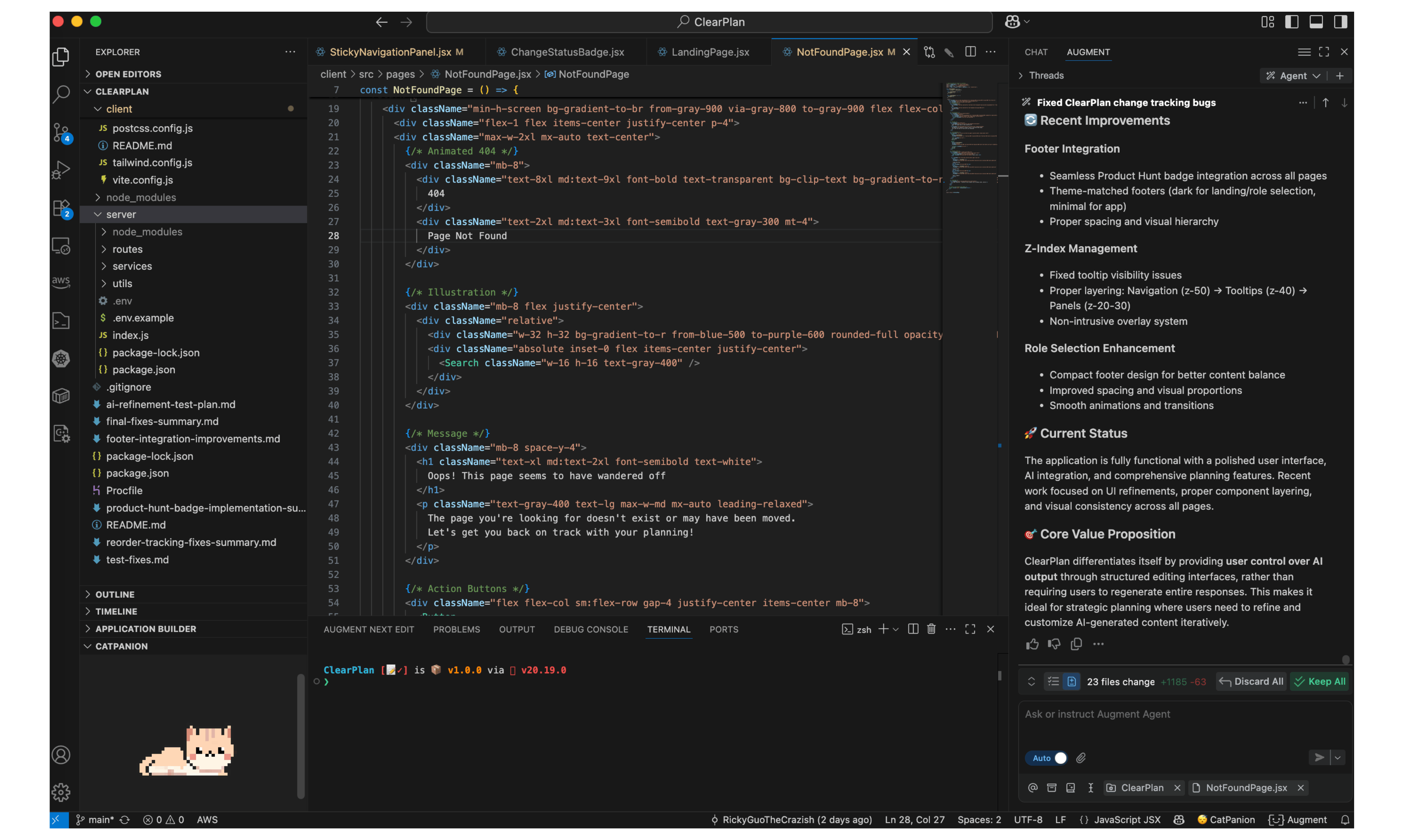Toggle the Auto switch in Augment
The width and height of the screenshot is (1404, 840).
pyautogui.click(x=1047, y=758)
